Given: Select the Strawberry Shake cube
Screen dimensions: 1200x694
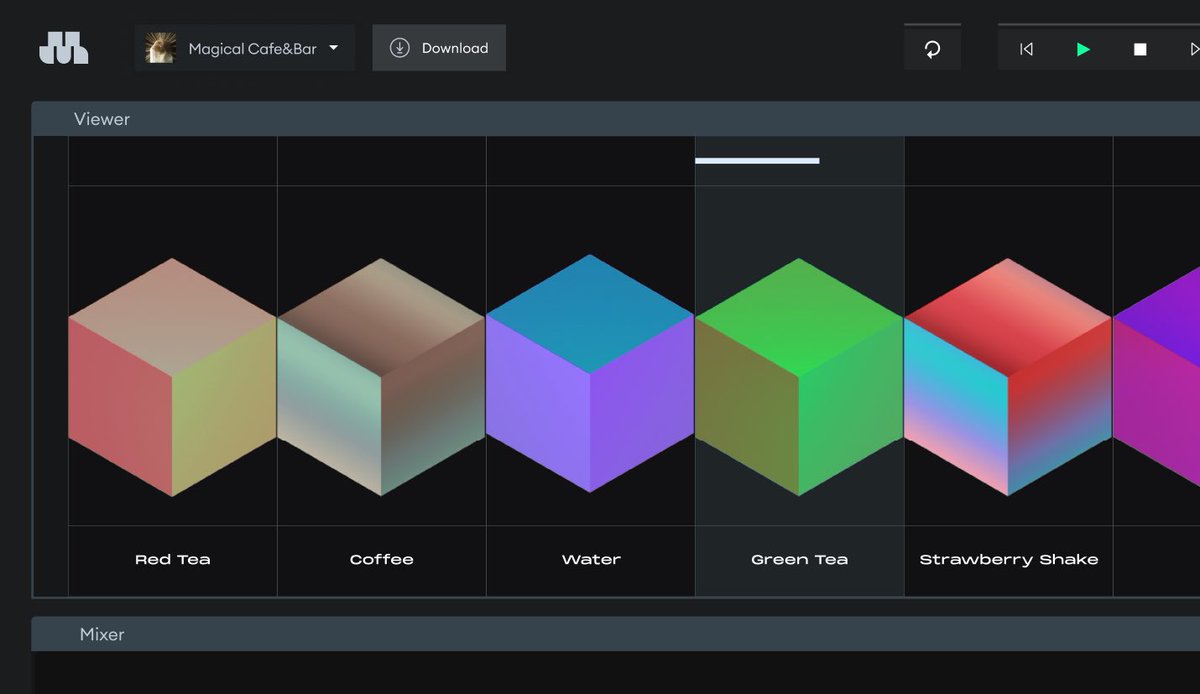Looking at the screenshot, I should click(x=1008, y=377).
